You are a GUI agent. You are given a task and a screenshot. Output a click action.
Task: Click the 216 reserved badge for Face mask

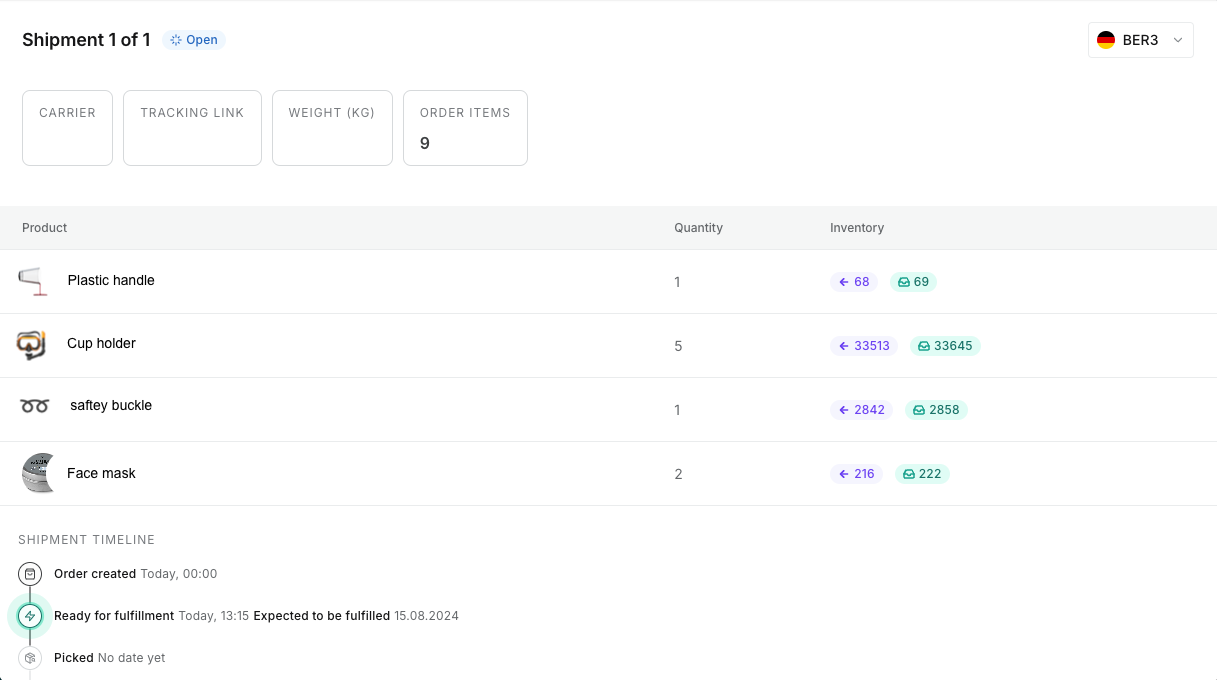[856, 474]
